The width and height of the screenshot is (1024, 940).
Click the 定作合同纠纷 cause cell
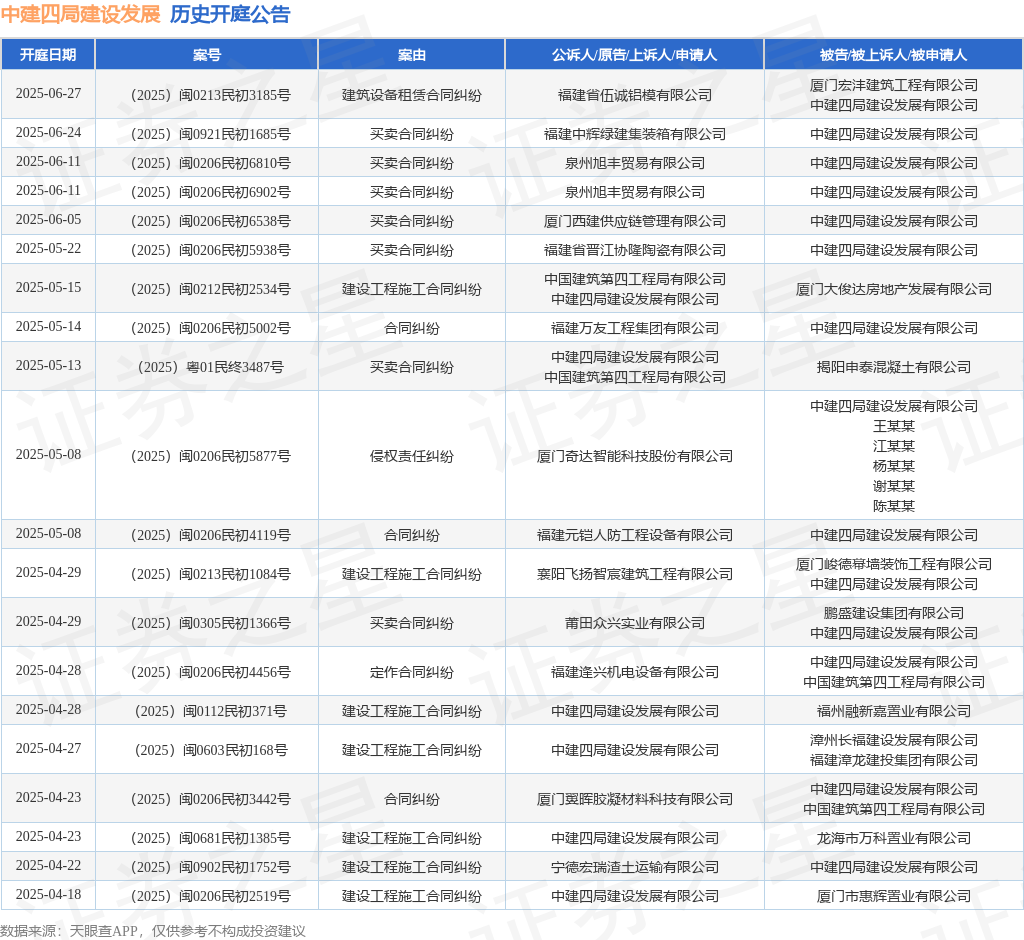pyautogui.click(x=411, y=672)
